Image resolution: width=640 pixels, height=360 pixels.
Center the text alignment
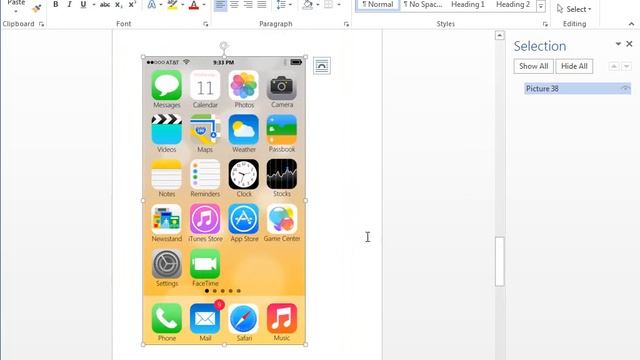pos(234,4)
